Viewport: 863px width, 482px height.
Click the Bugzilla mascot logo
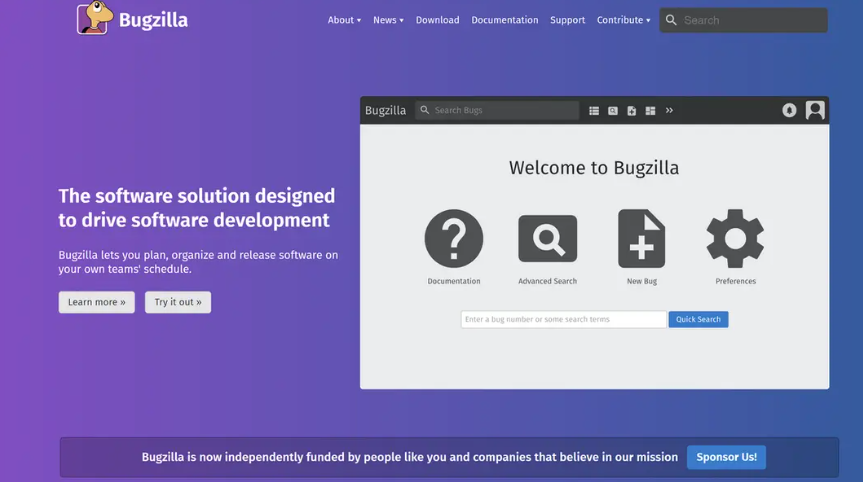[x=95, y=18]
